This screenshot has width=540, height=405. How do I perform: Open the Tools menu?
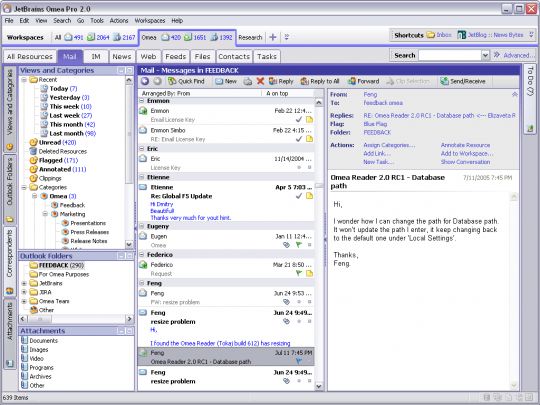coord(97,21)
